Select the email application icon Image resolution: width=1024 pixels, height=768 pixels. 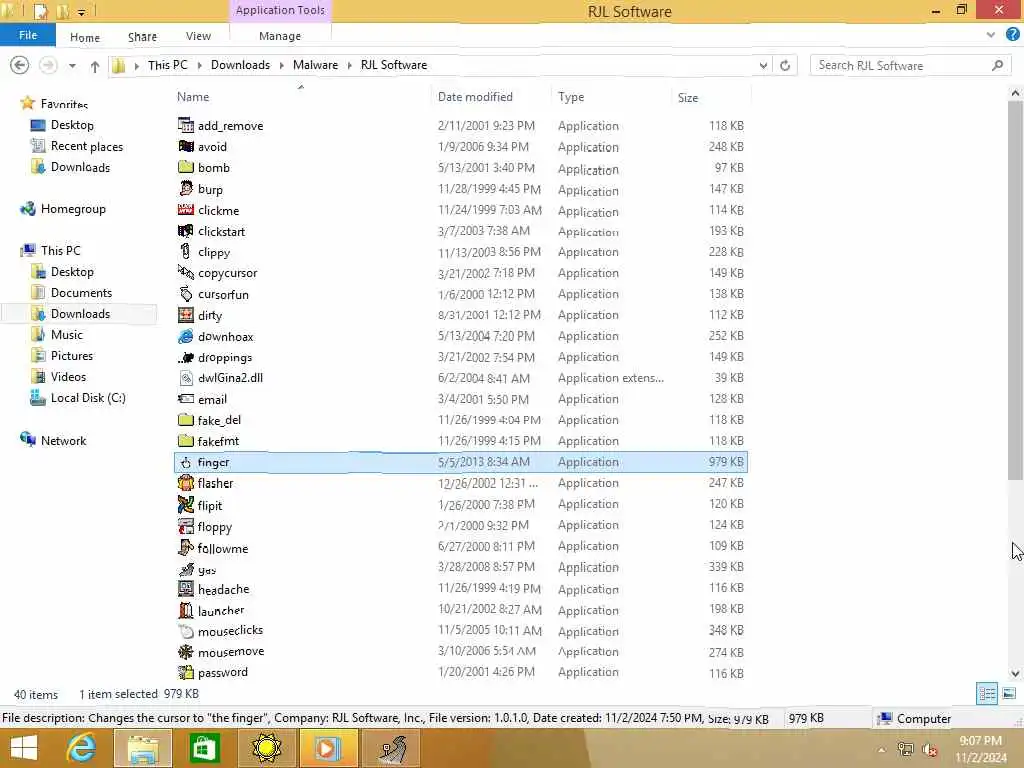click(x=186, y=398)
